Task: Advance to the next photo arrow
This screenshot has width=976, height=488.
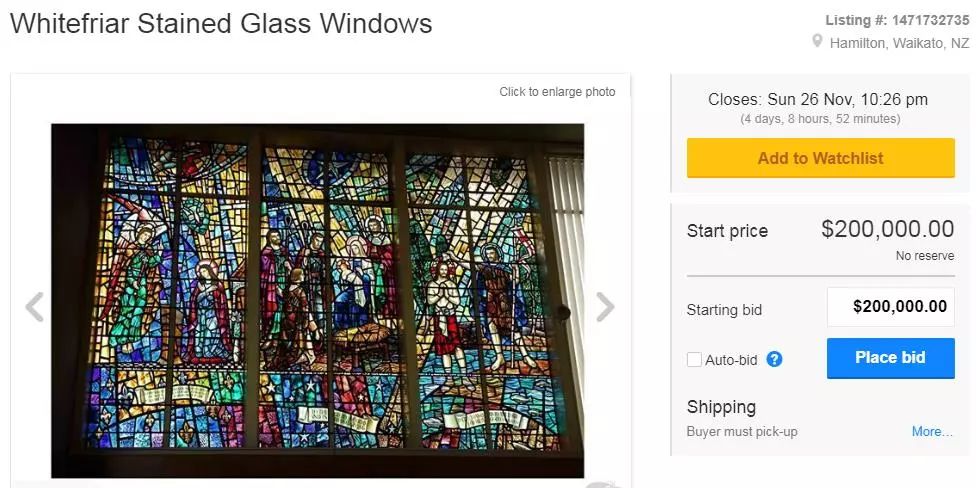Action: point(605,307)
